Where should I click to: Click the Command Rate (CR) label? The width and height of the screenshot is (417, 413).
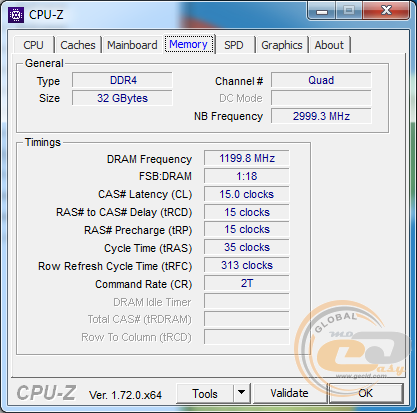[x=144, y=284]
